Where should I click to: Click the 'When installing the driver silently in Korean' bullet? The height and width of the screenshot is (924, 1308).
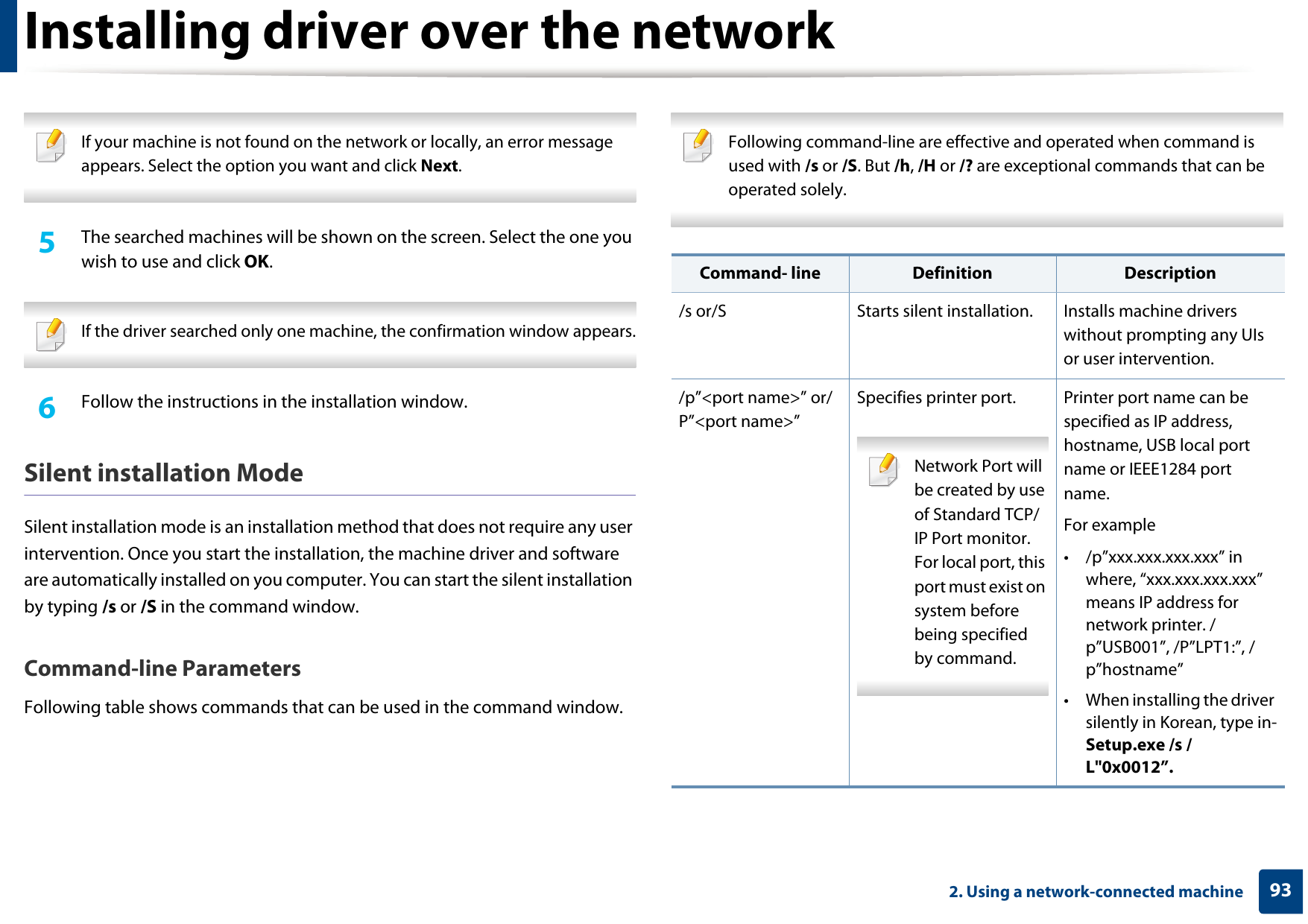point(1181,734)
